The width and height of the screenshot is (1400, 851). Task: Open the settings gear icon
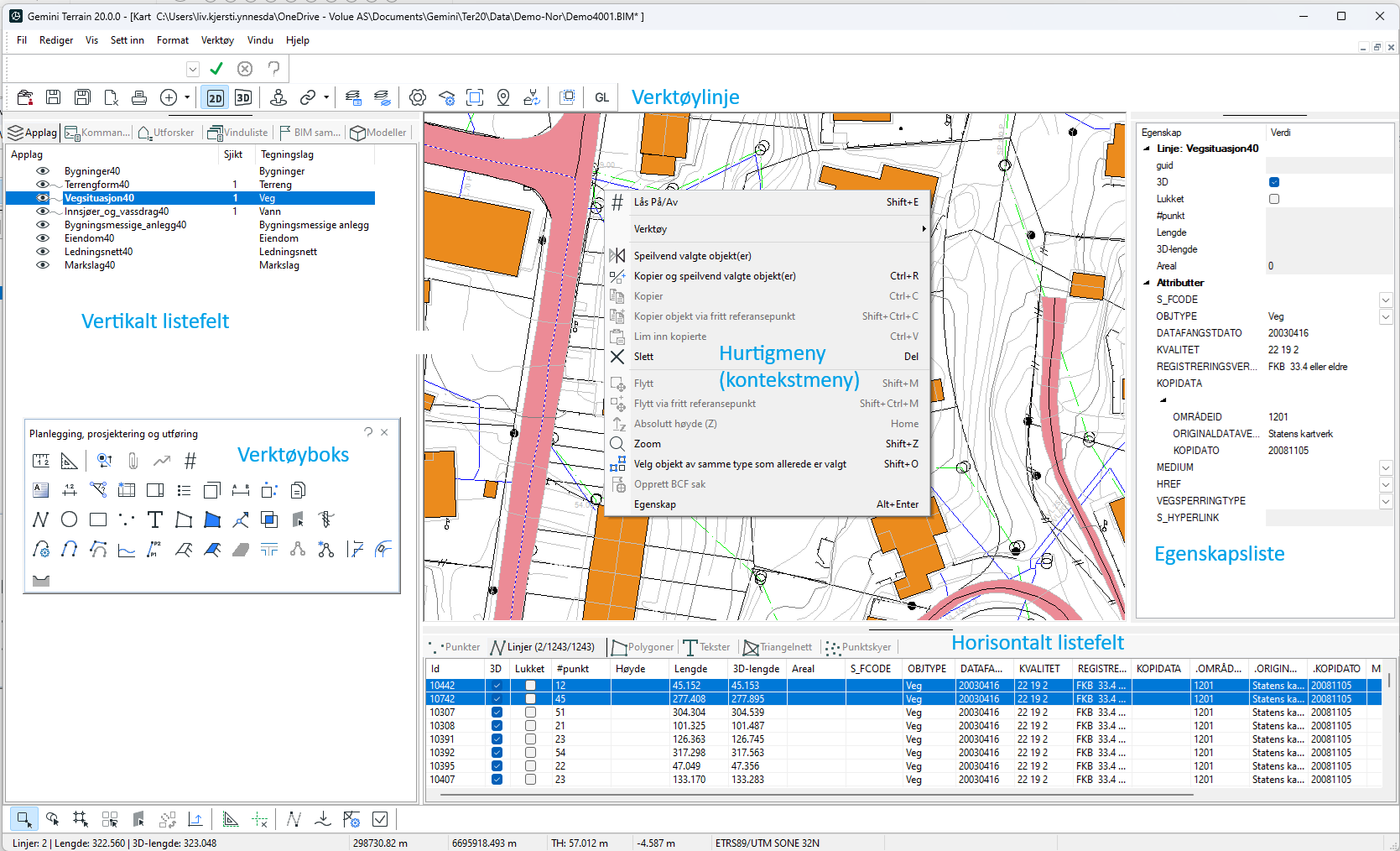417,98
